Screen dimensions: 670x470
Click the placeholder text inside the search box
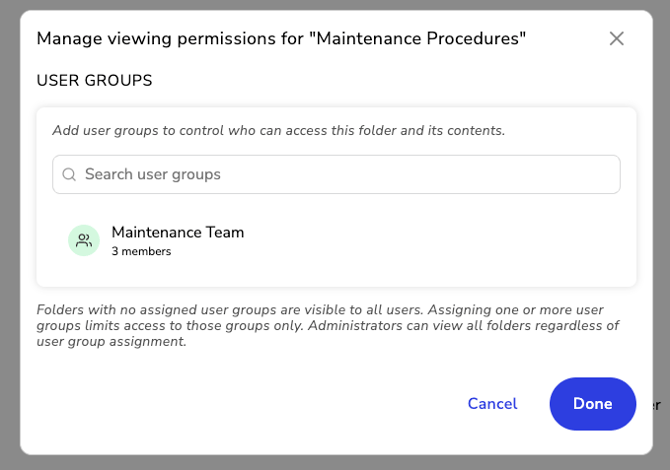coord(152,174)
